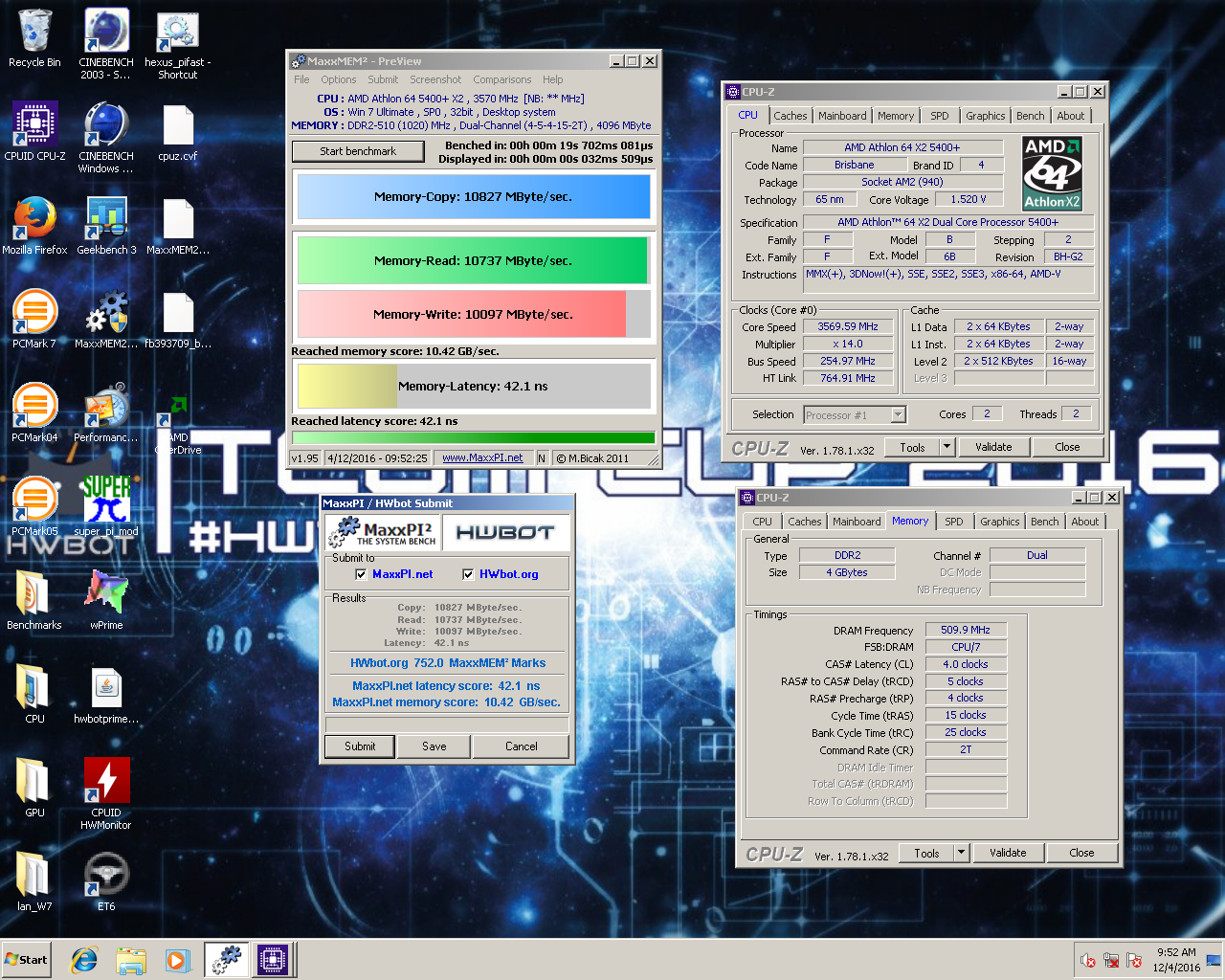Click Memory-Latency result bar
This screenshot has height=980, width=1225.
click(x=474, y=387)
